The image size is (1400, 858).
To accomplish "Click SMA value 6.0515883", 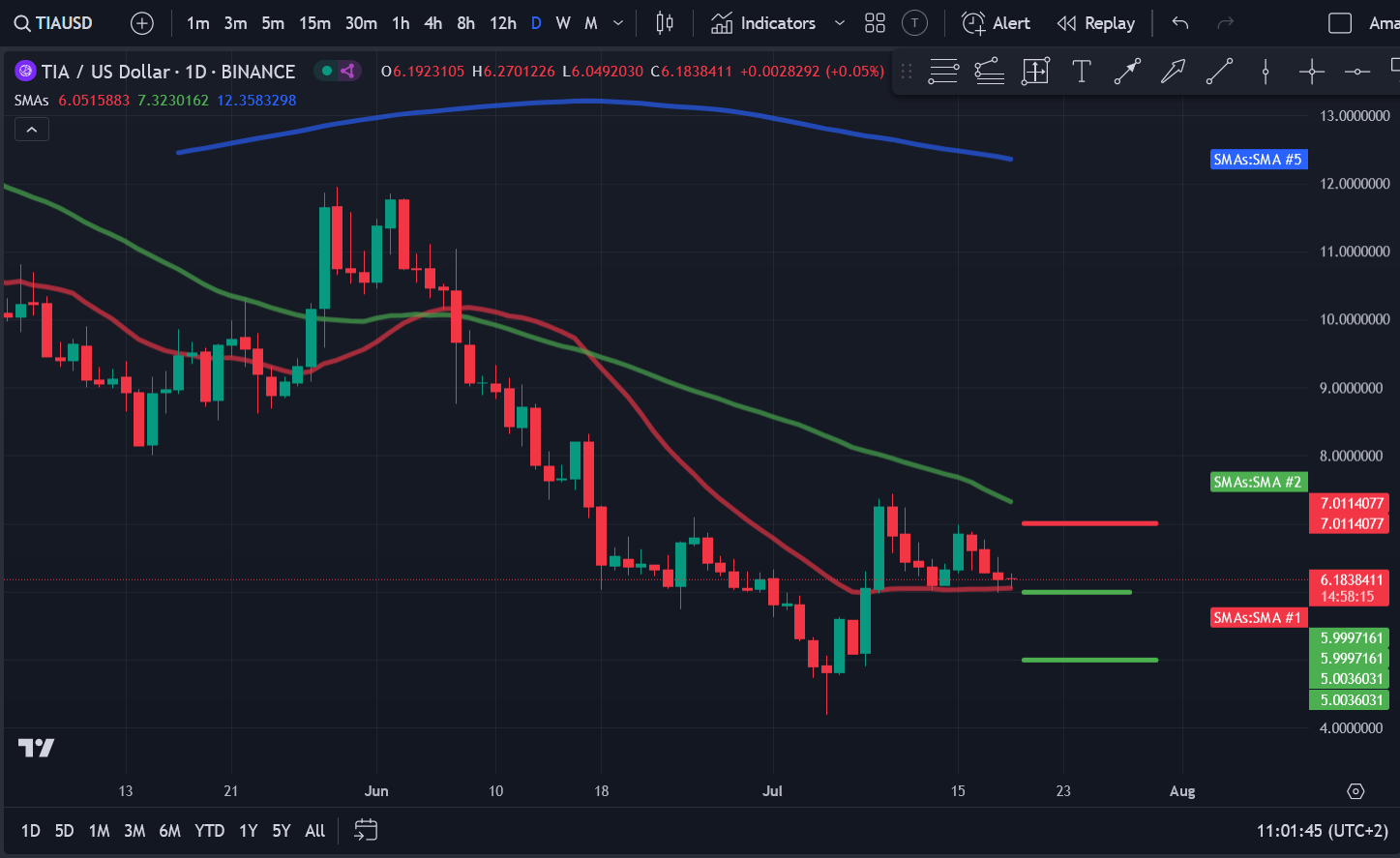I will pos(94,101).
